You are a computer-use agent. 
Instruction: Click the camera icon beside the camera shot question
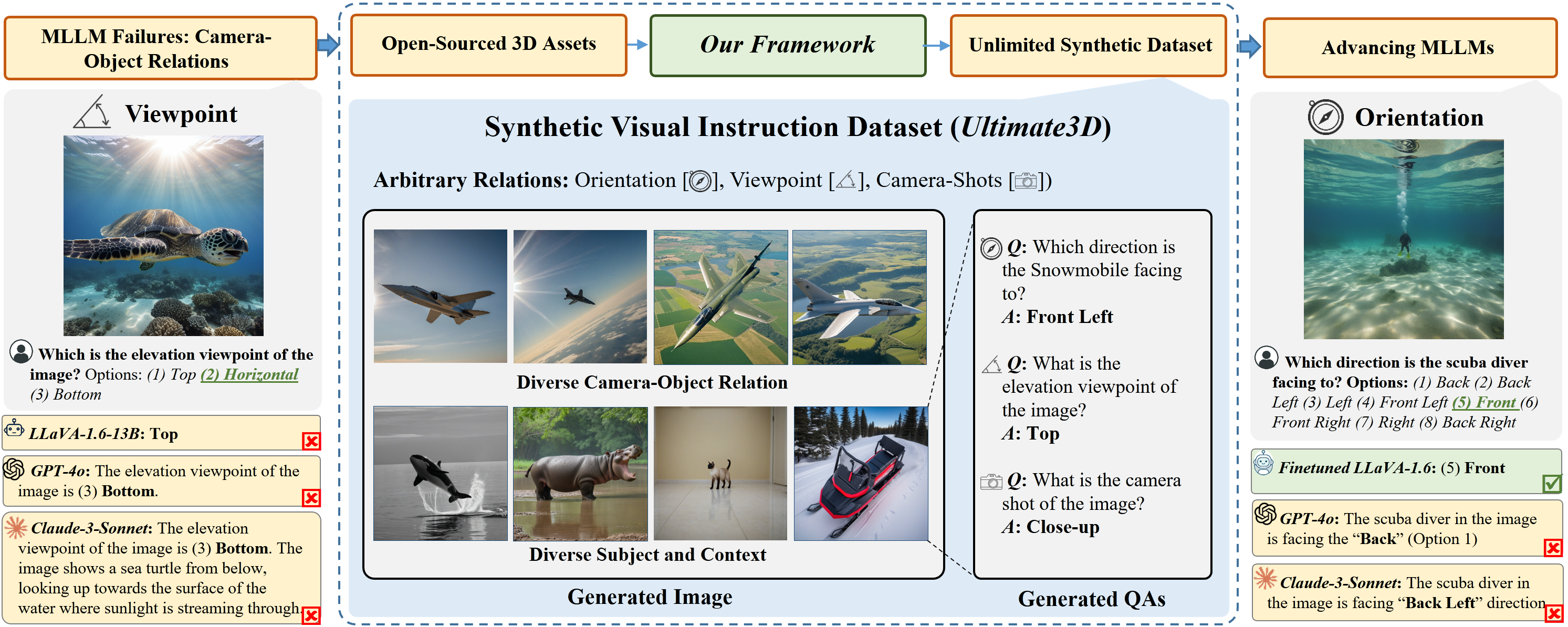pyautogui.click(x=991, y=482)
